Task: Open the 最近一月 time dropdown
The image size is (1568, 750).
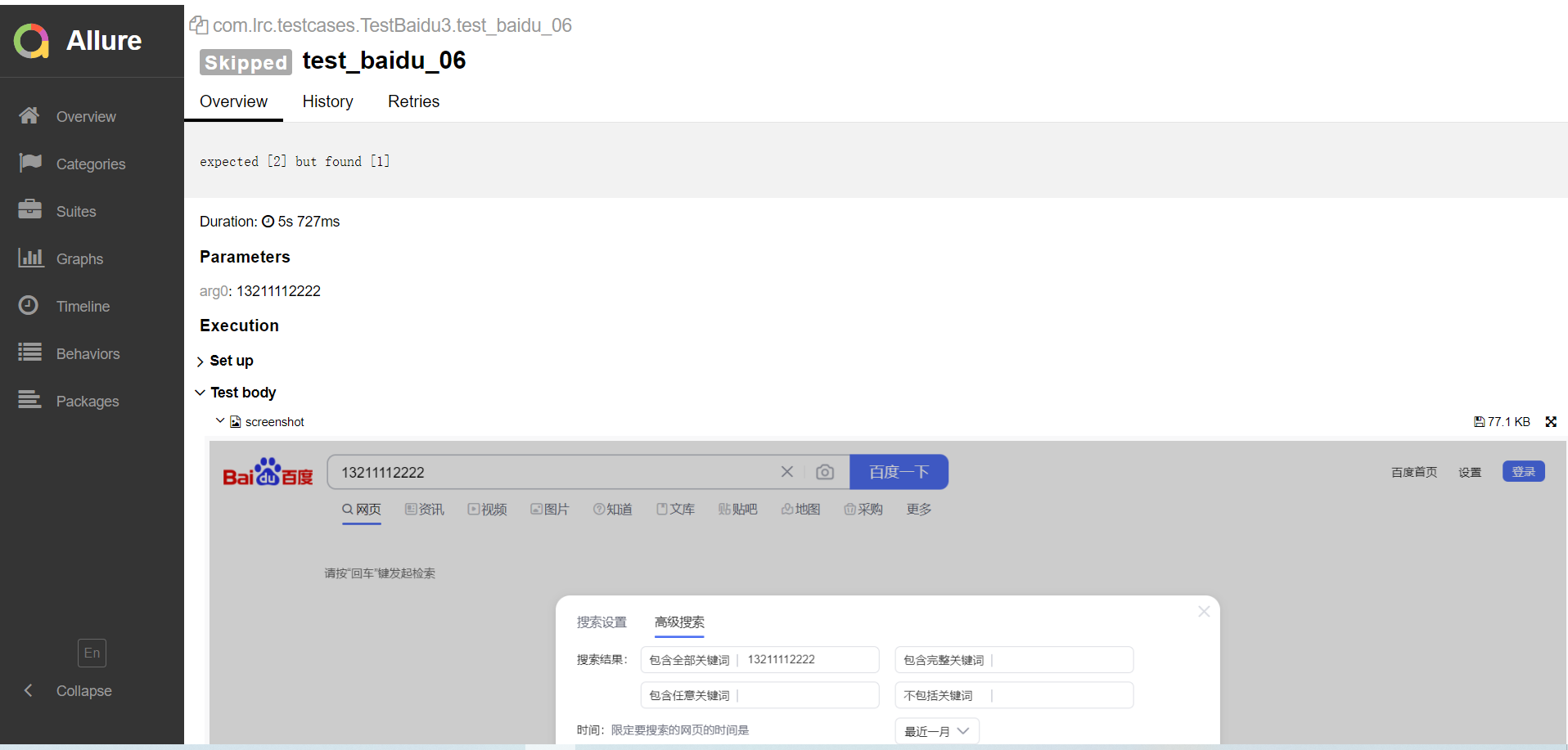Action: pos(937,731)
